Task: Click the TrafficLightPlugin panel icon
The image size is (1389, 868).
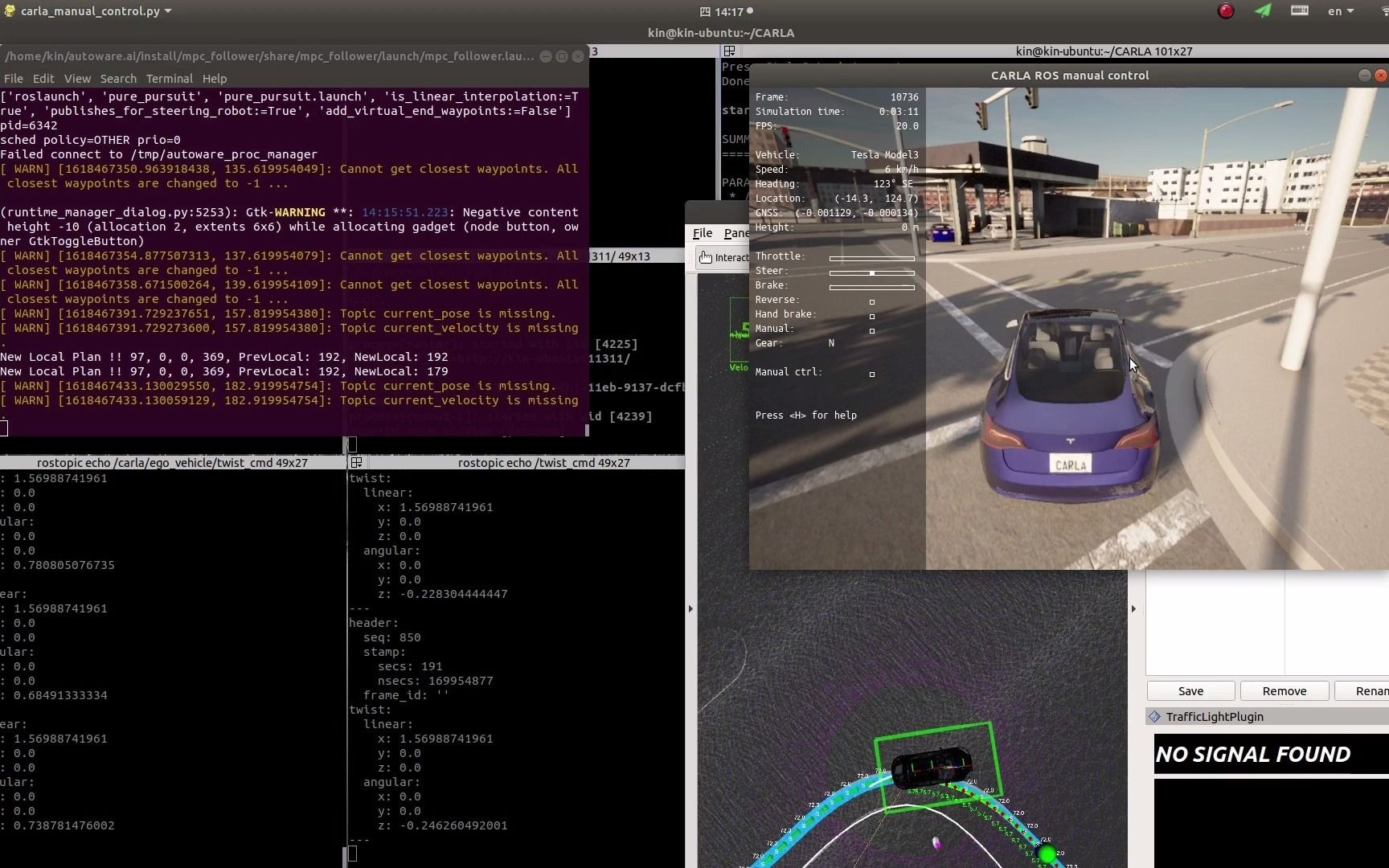Action: (x=1155, y=717)
